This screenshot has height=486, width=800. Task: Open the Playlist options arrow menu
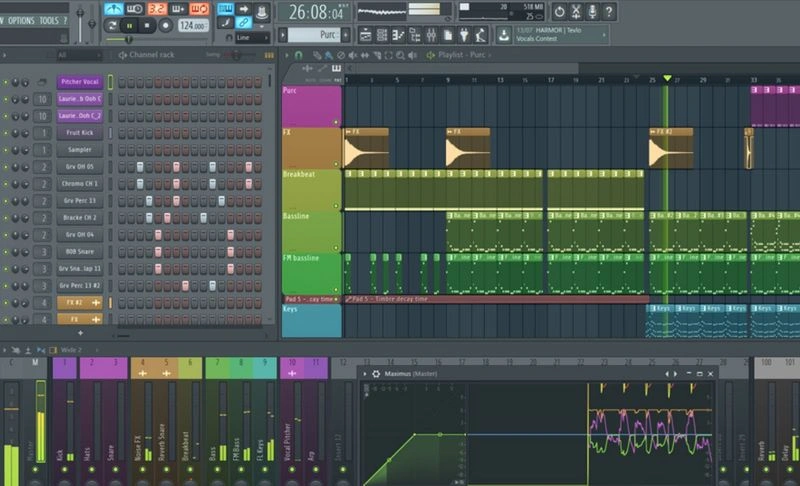pos(286,55)
